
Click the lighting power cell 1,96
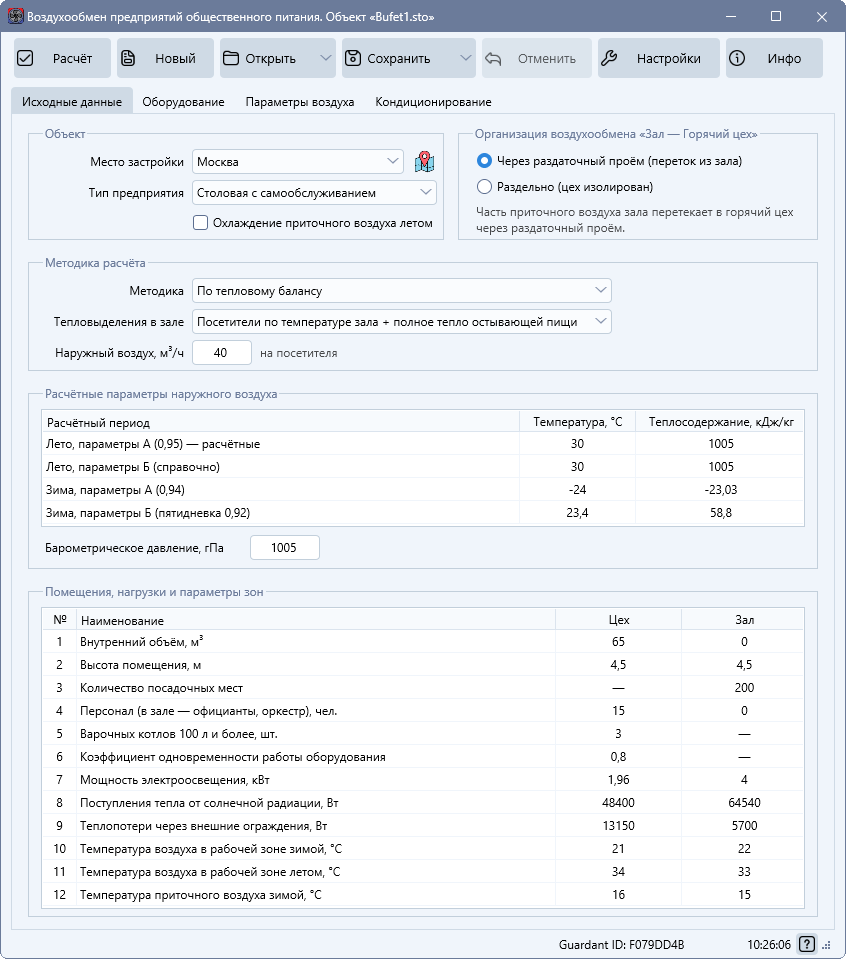(x=618, y=780)
